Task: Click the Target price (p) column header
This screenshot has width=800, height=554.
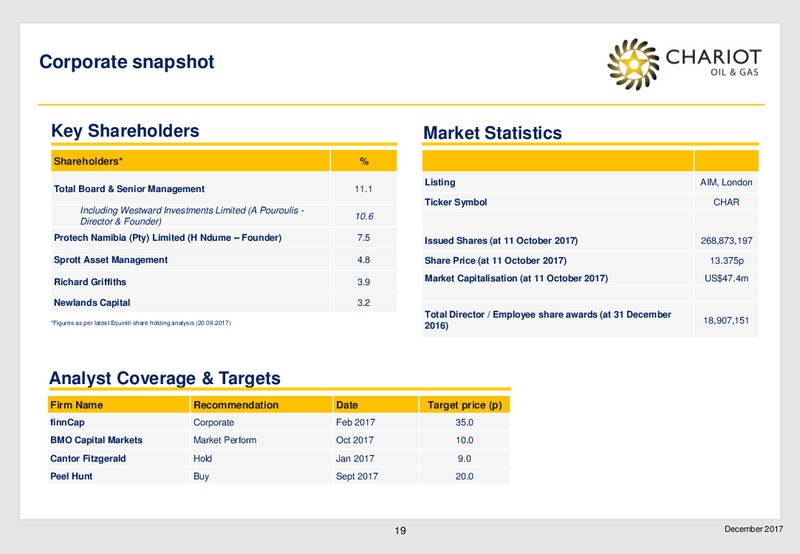Action: click(465, 405)
